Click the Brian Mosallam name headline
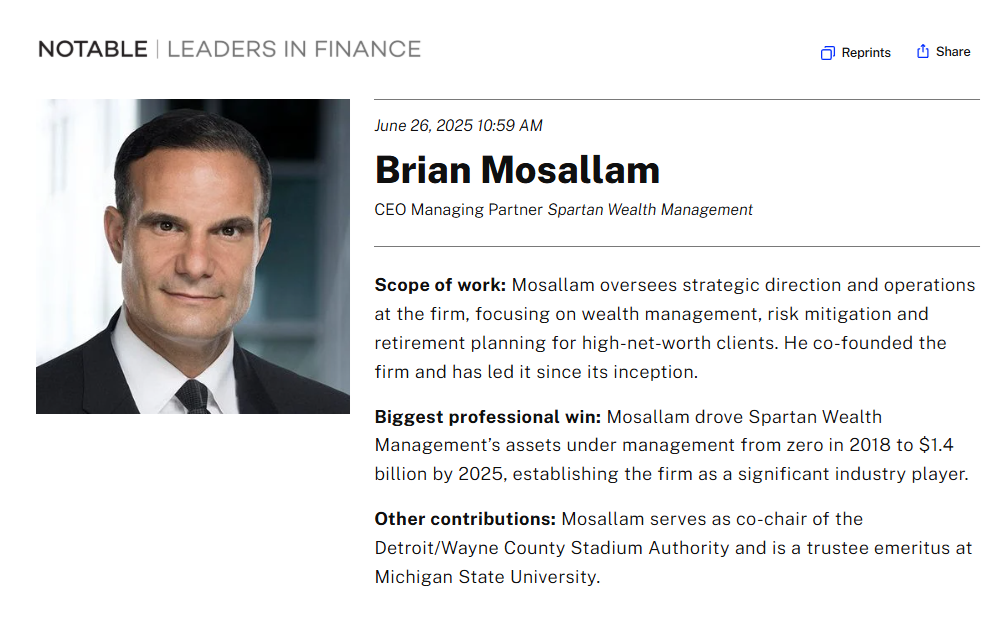The height and width of the screenshot is (632, 985). [517, 170]
